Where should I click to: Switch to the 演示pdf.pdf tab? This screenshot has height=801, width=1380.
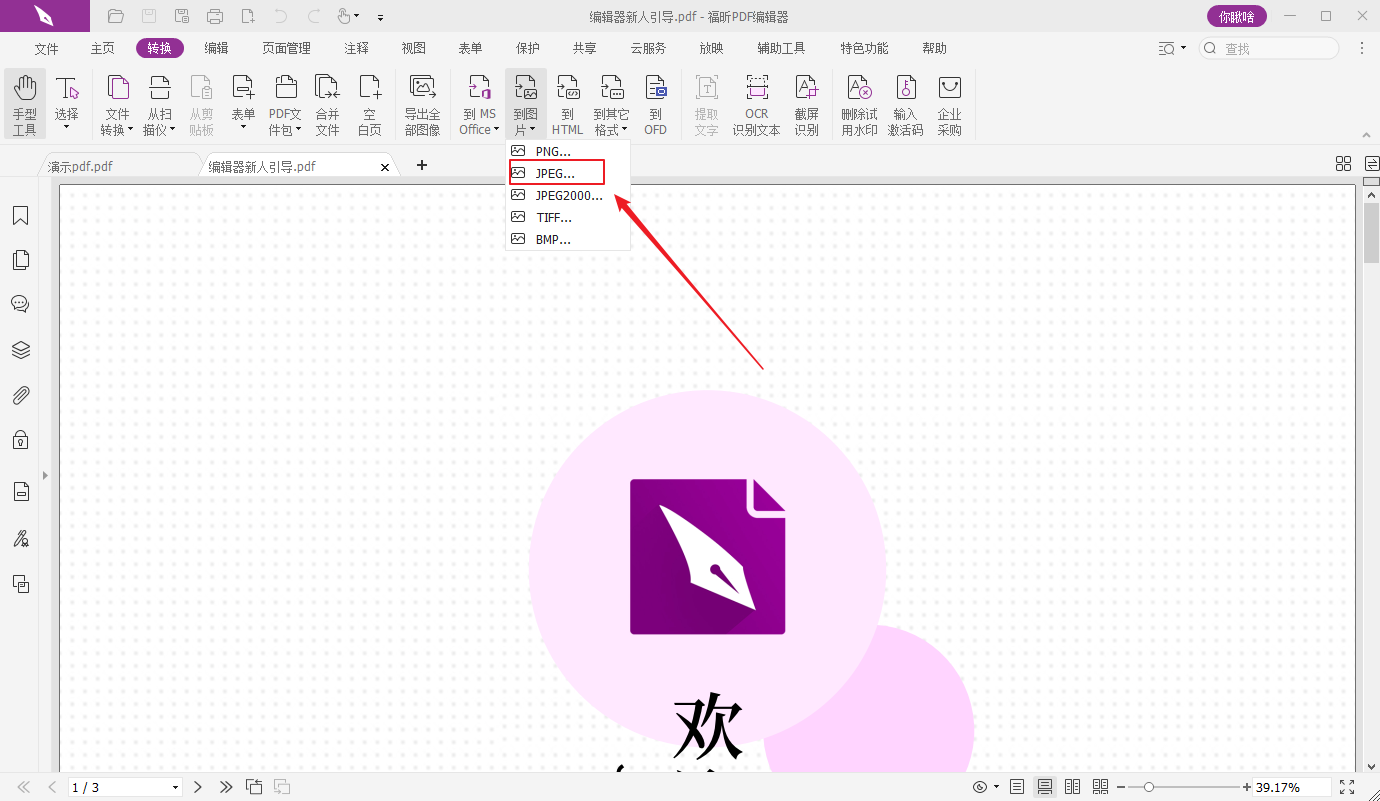click(80, 166)
